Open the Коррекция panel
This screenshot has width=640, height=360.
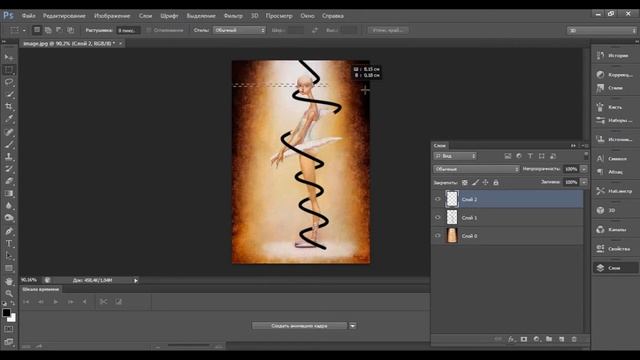(x=615, y=75)
